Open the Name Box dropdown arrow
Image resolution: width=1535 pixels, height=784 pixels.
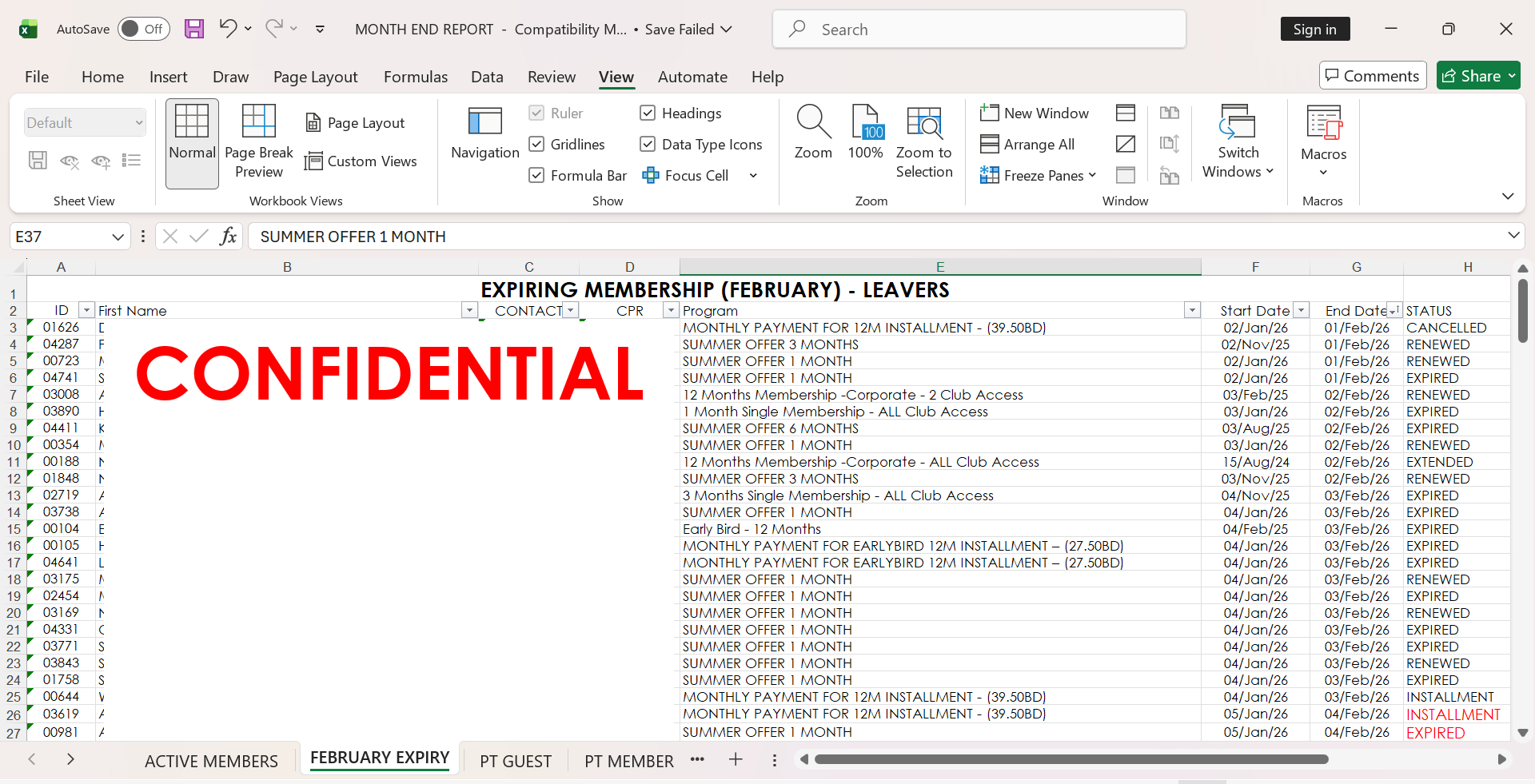coord(118,237)
